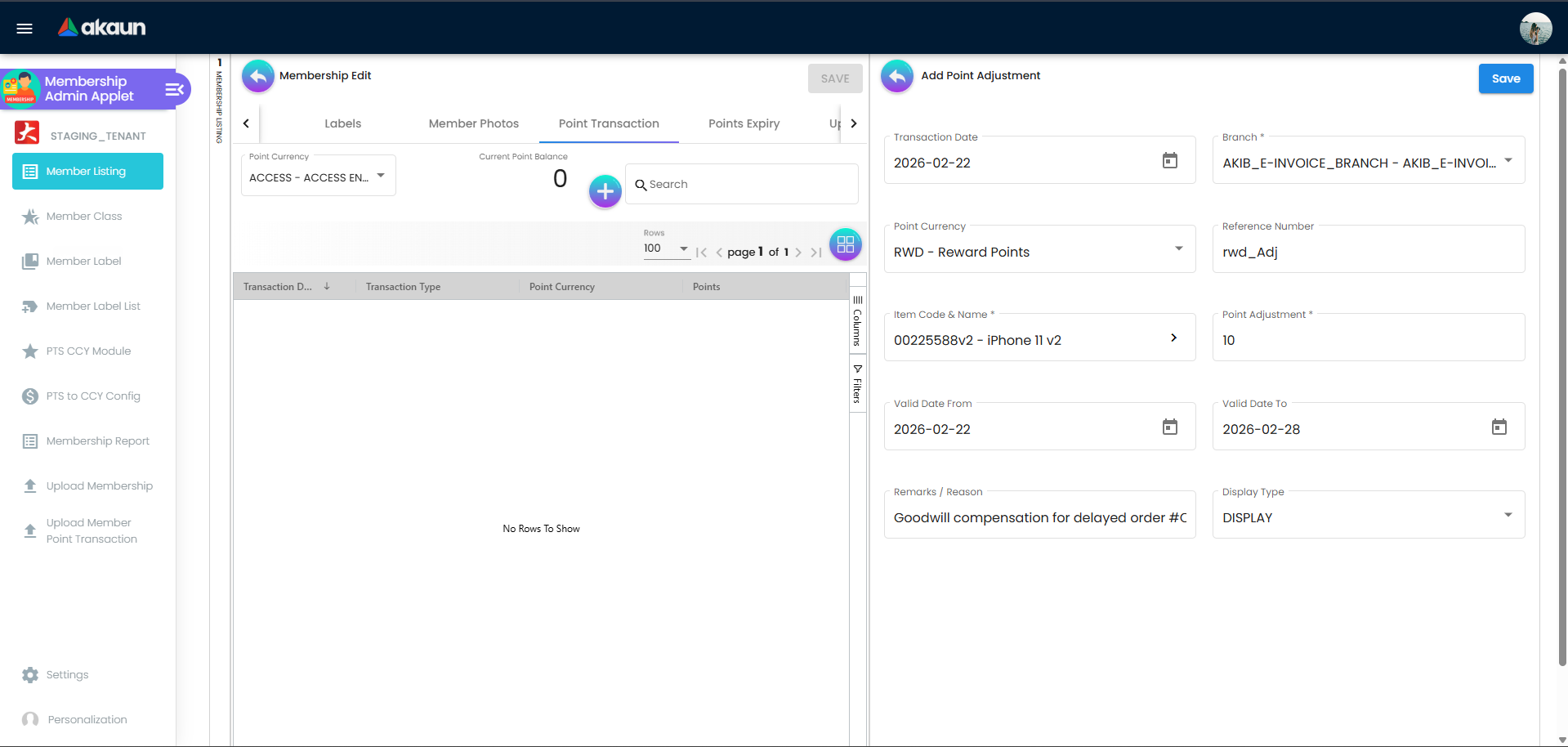
Task: Toggle the Transaction Date column sort arrow
Action: pos(326,286)
